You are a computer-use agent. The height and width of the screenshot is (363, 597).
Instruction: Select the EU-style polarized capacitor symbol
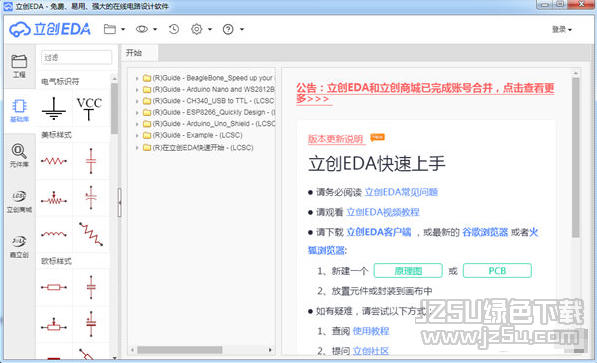91,324
